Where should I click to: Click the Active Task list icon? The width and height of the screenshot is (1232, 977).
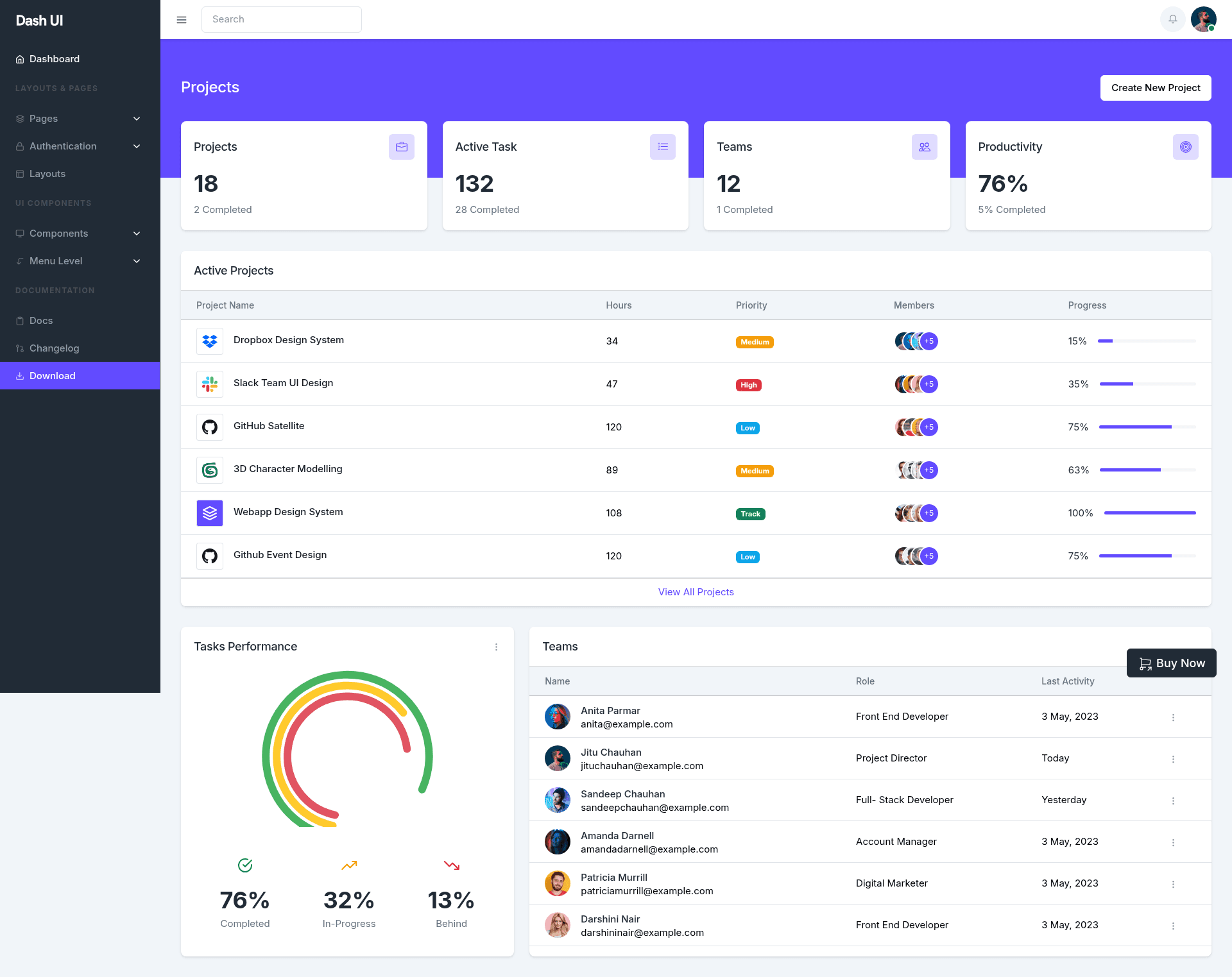(663, 147)
